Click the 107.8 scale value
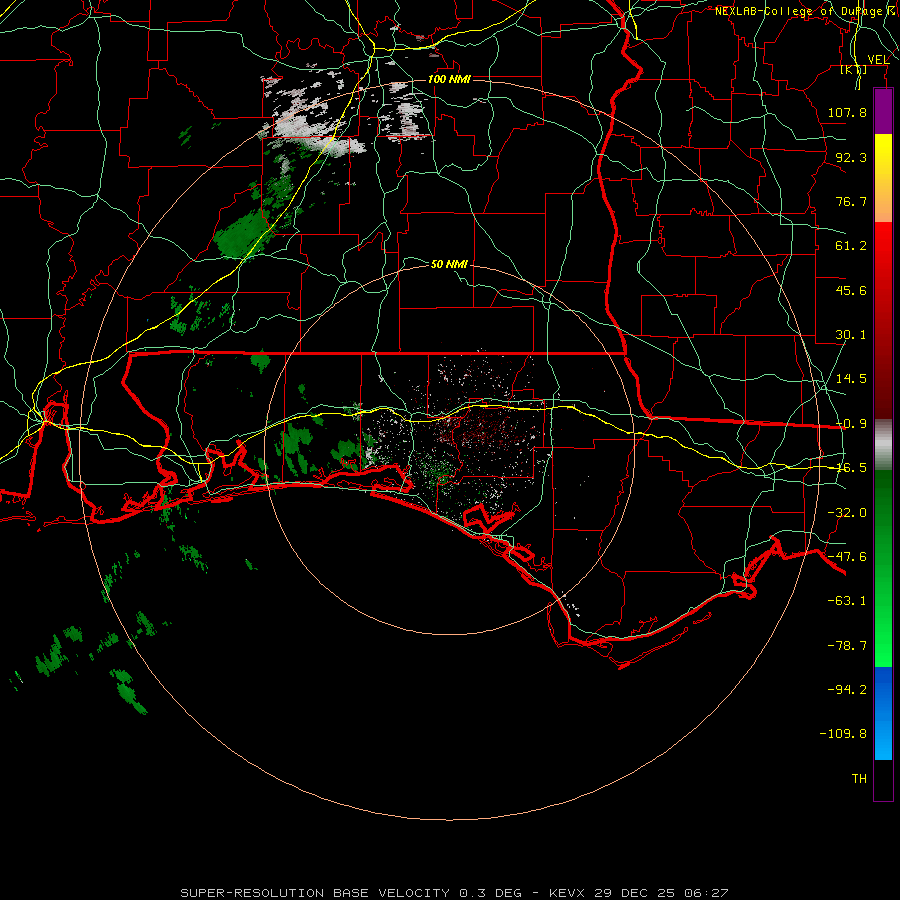Screen dimensions: 900x900 847,112
